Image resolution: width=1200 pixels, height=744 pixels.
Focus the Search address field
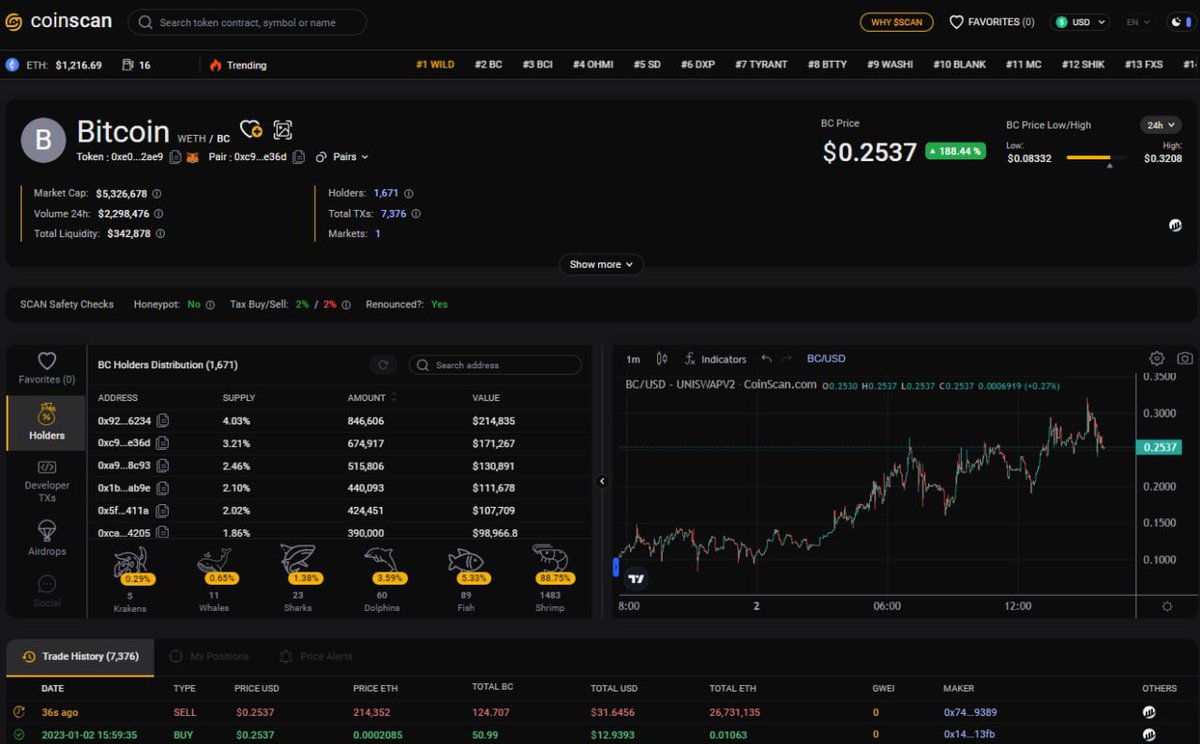pyautogui.click(x=495, y=365)
